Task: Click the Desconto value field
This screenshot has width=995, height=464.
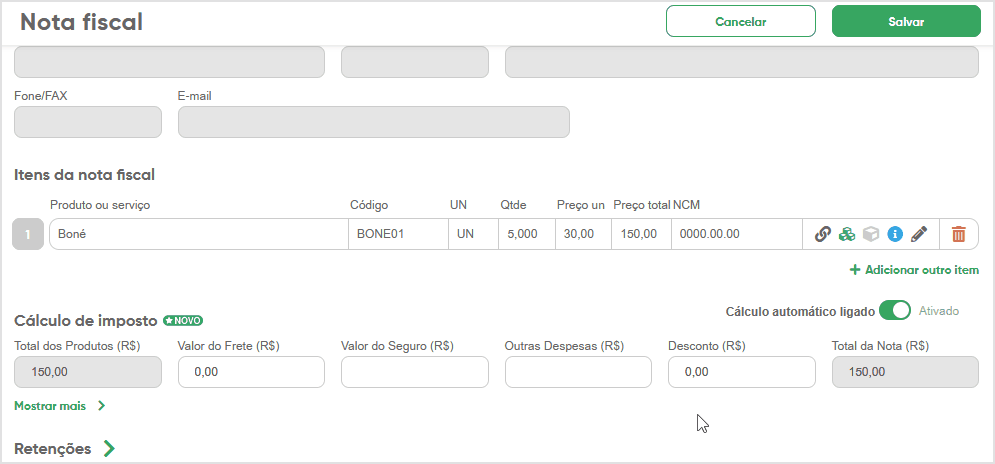Action: [741, 372]
